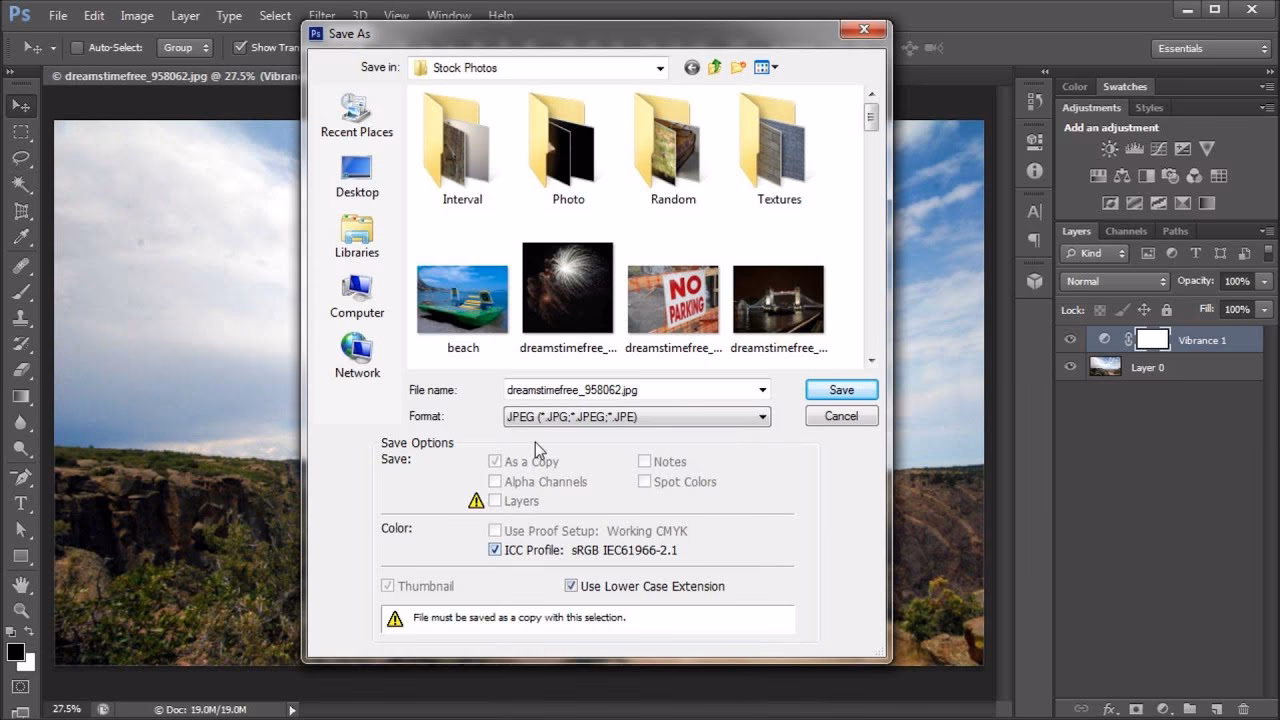The height and width of the screenshot is (720, 1280).
Task: Enable the Notes save option
Action: 645,461
